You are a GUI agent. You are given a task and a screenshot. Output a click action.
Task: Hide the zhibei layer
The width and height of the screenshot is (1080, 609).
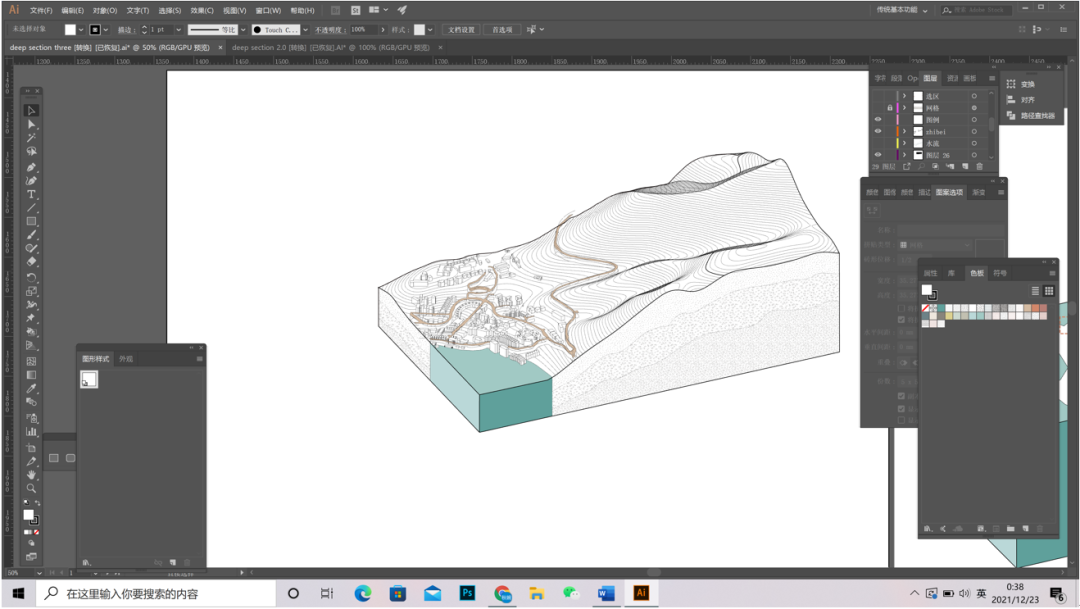tap(878, 131)
